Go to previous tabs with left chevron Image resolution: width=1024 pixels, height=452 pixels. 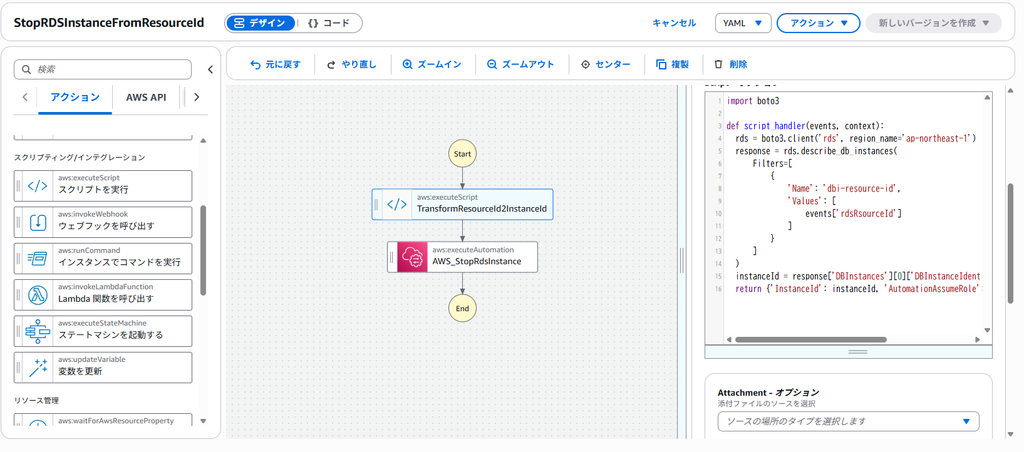tap(25, 97)
